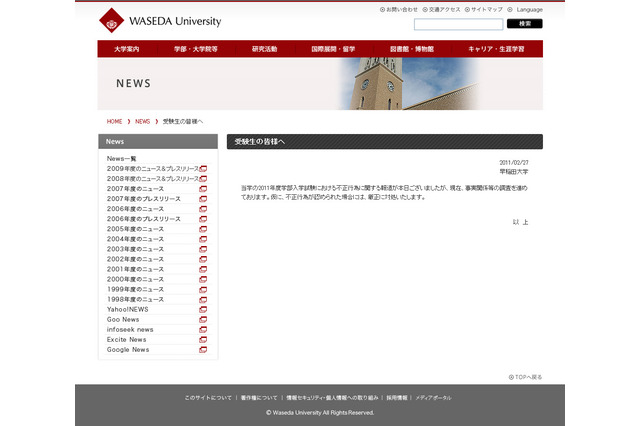
Task: Open the 2002年度のニュース link
Action: click(136, 260)
